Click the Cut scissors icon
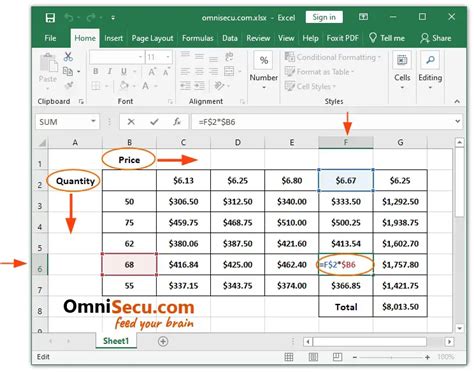This screenshot has height=372, width=474. pyautogui.click(x=68, y=57)
